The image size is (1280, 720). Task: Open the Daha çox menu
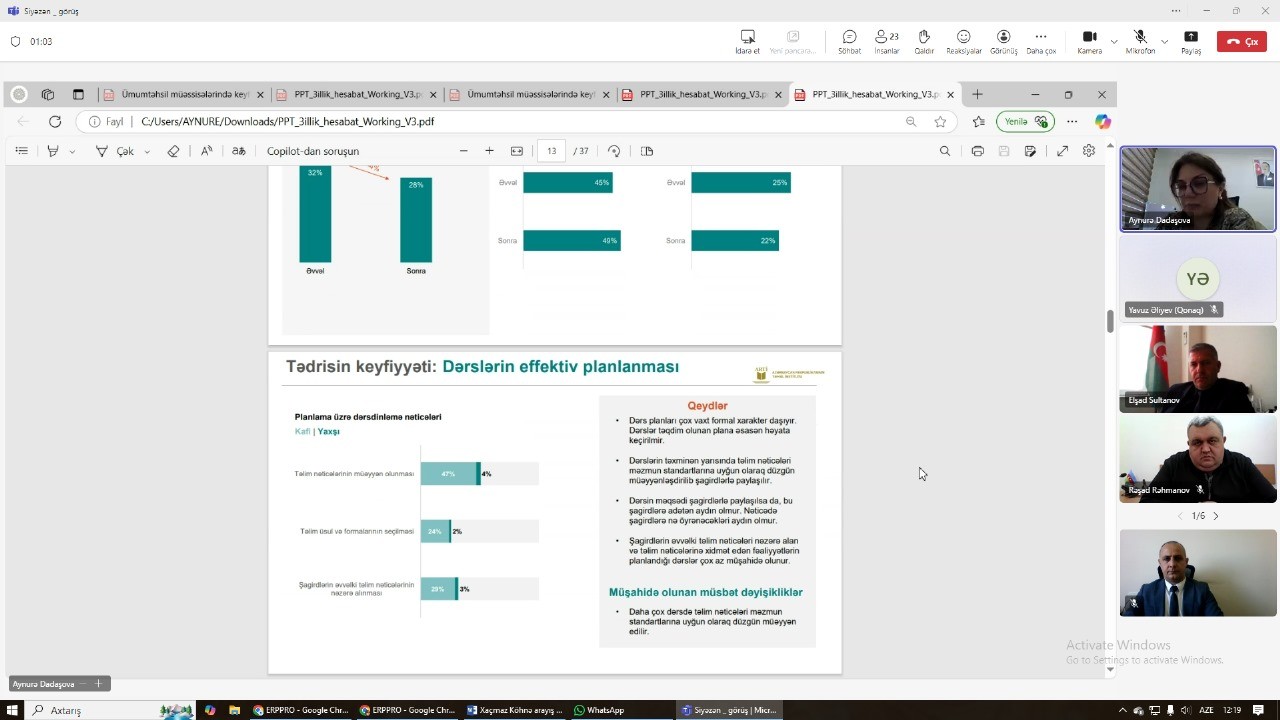coord(1040,41)
